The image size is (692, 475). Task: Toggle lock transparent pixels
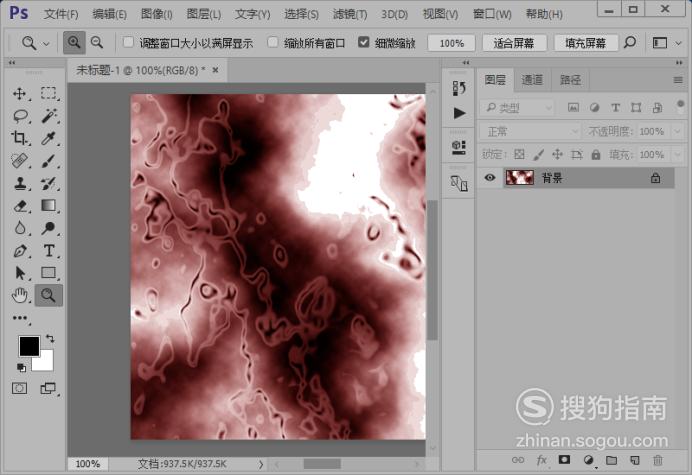coord(519,154)
